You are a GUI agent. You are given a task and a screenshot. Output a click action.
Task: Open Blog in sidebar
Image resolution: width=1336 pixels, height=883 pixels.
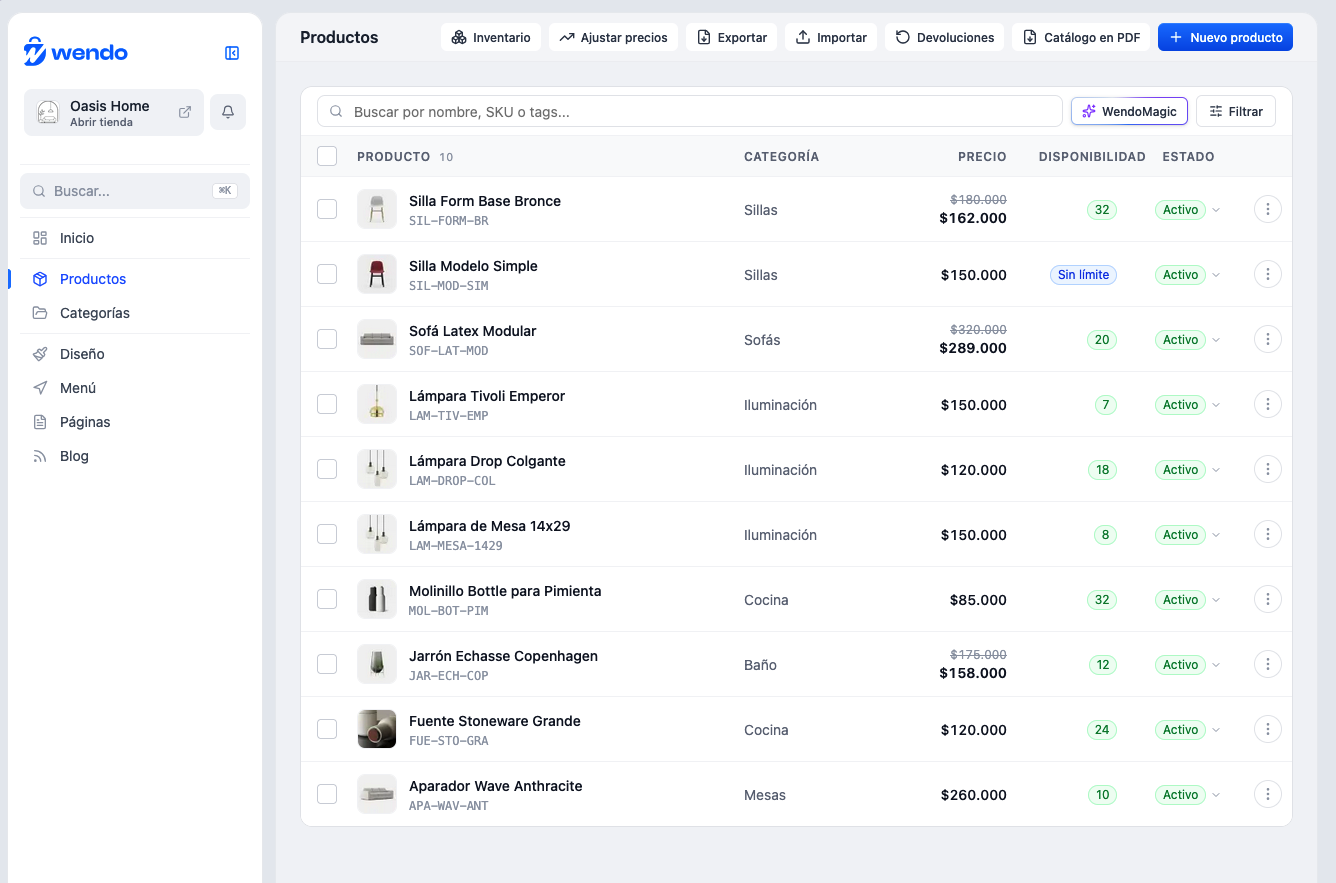[x=135, y=456]
